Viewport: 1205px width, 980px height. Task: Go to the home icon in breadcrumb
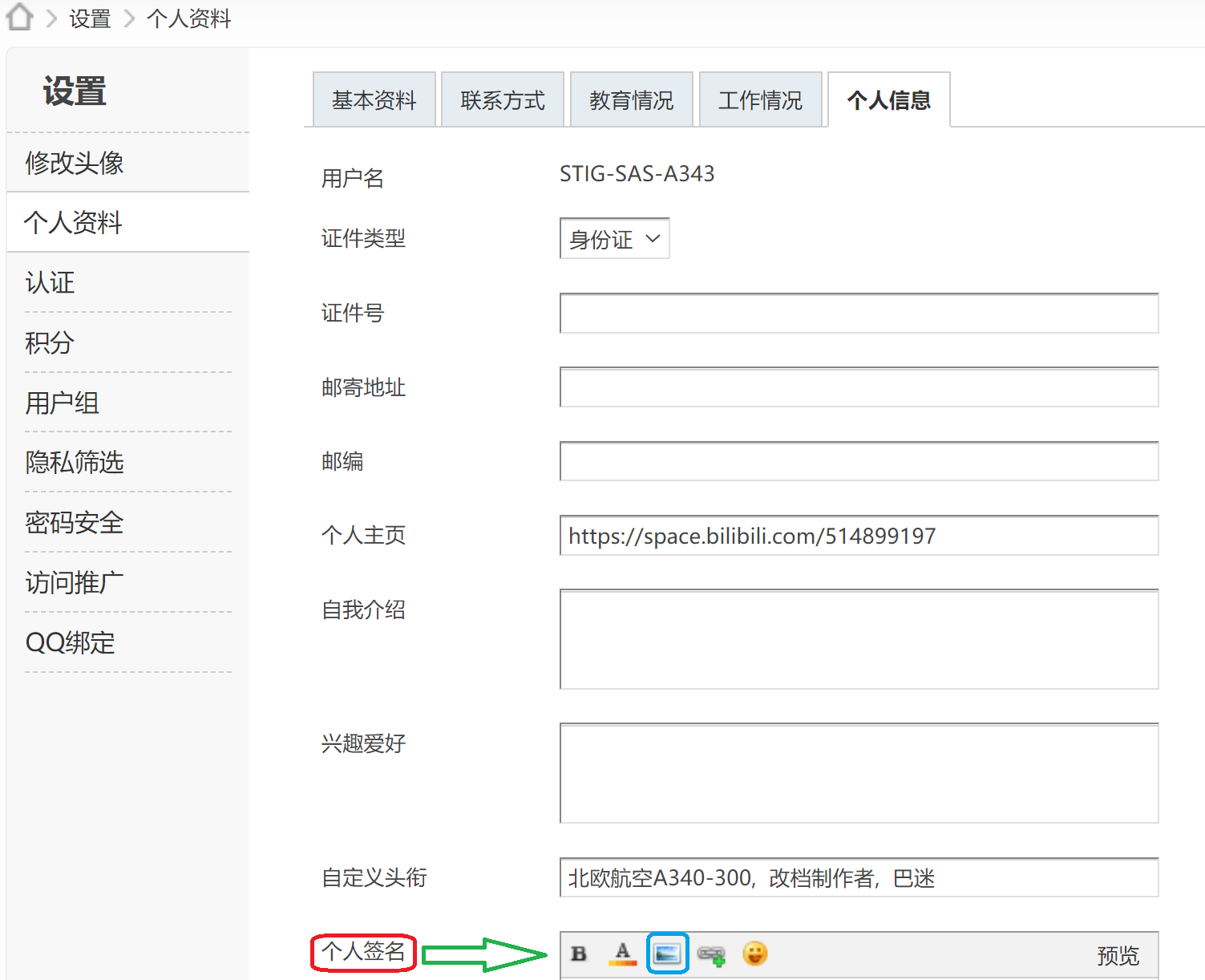19,17
